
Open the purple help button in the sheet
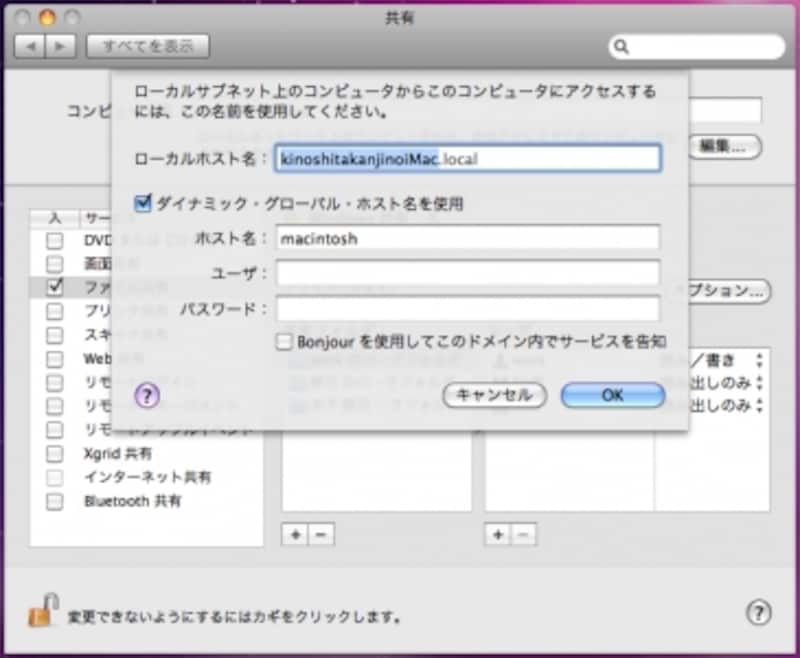point(147,395)
